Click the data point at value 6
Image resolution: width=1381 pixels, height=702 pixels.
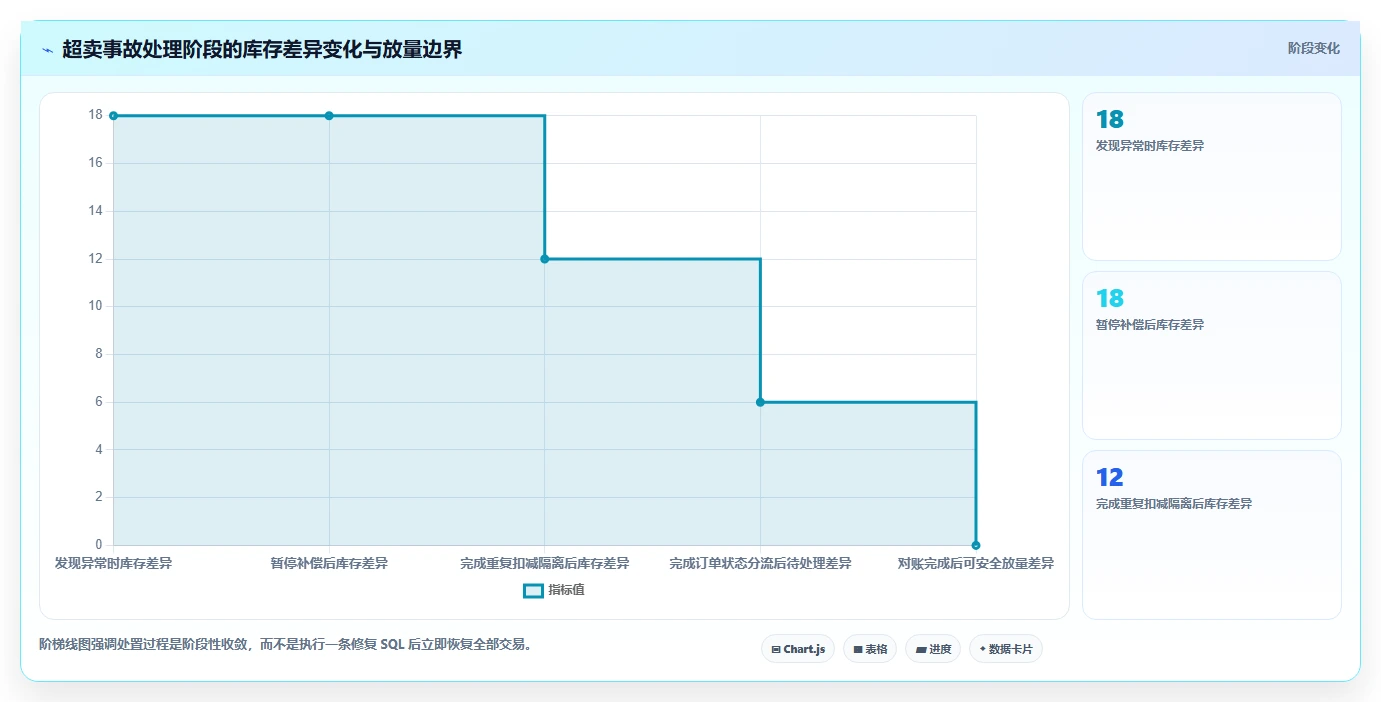760,402
